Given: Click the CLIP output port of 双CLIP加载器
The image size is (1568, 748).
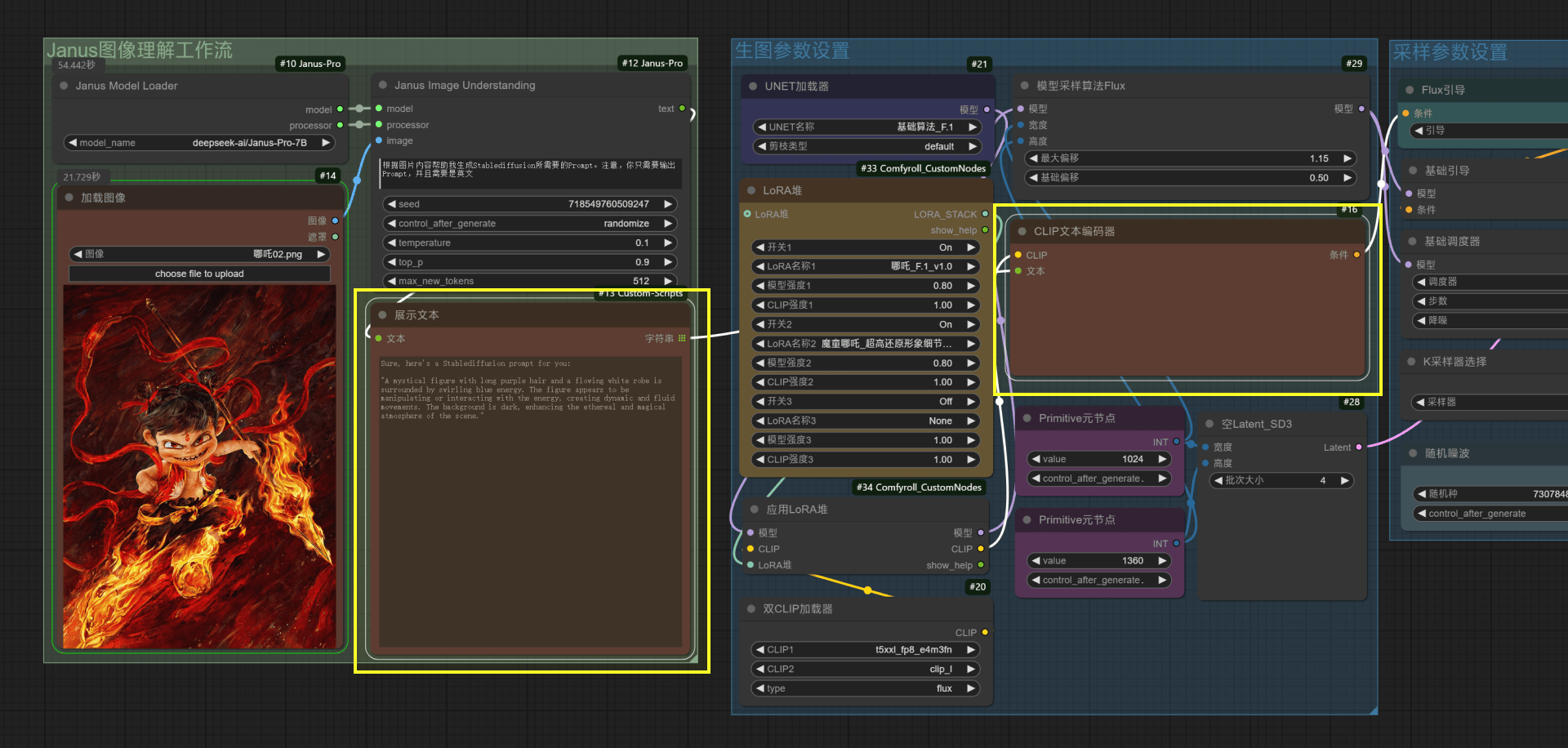Looking at the screenshot, I should coord(985,633).
